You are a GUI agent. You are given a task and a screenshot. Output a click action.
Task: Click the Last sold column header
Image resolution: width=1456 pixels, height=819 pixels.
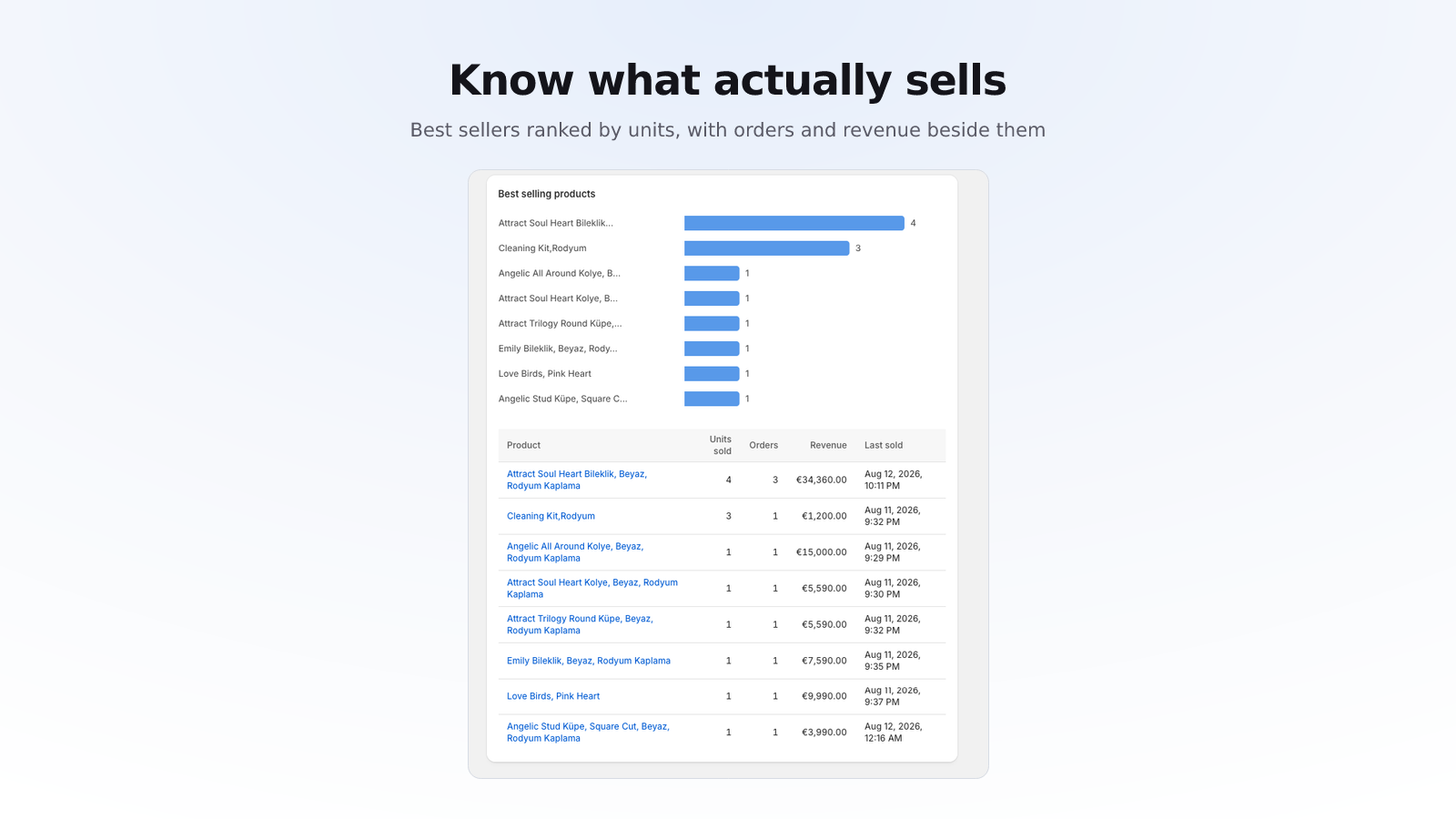coord(884,445)
